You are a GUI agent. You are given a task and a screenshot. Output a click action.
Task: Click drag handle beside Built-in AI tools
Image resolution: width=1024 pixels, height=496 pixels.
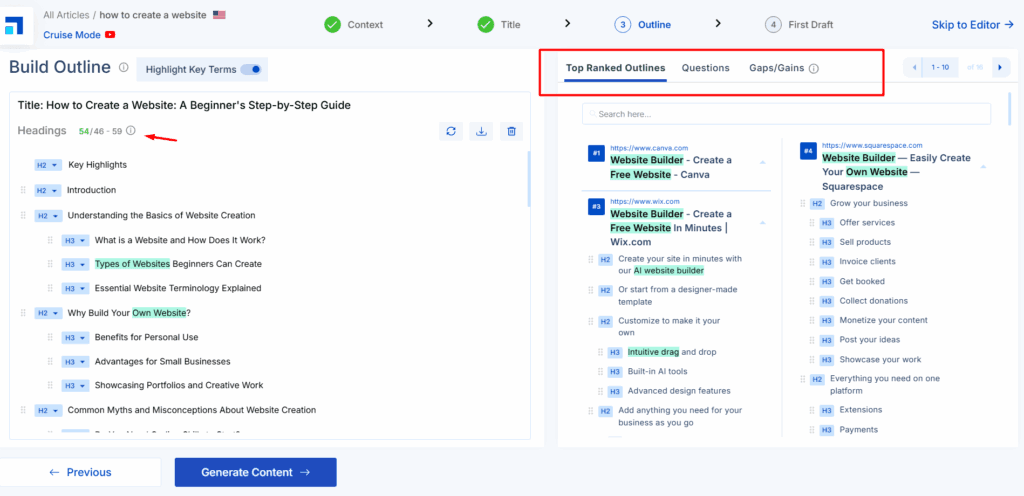(x=600, y=371)
